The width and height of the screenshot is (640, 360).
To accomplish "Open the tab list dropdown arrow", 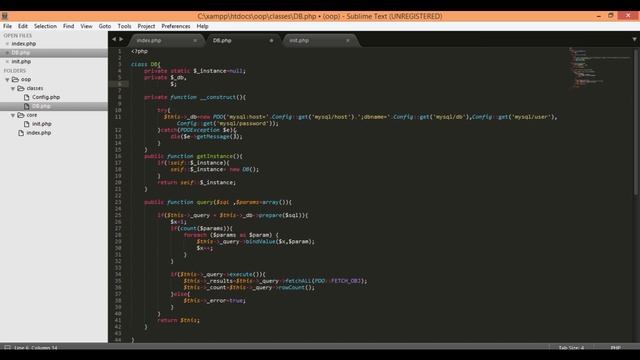I will click(634, 40).
